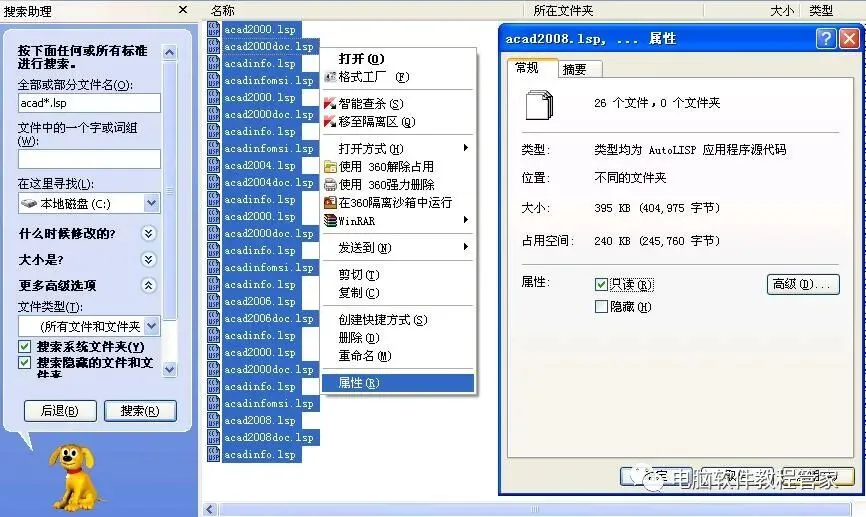
Task: Click the 高级 advanced button
Action: point(803,284)
